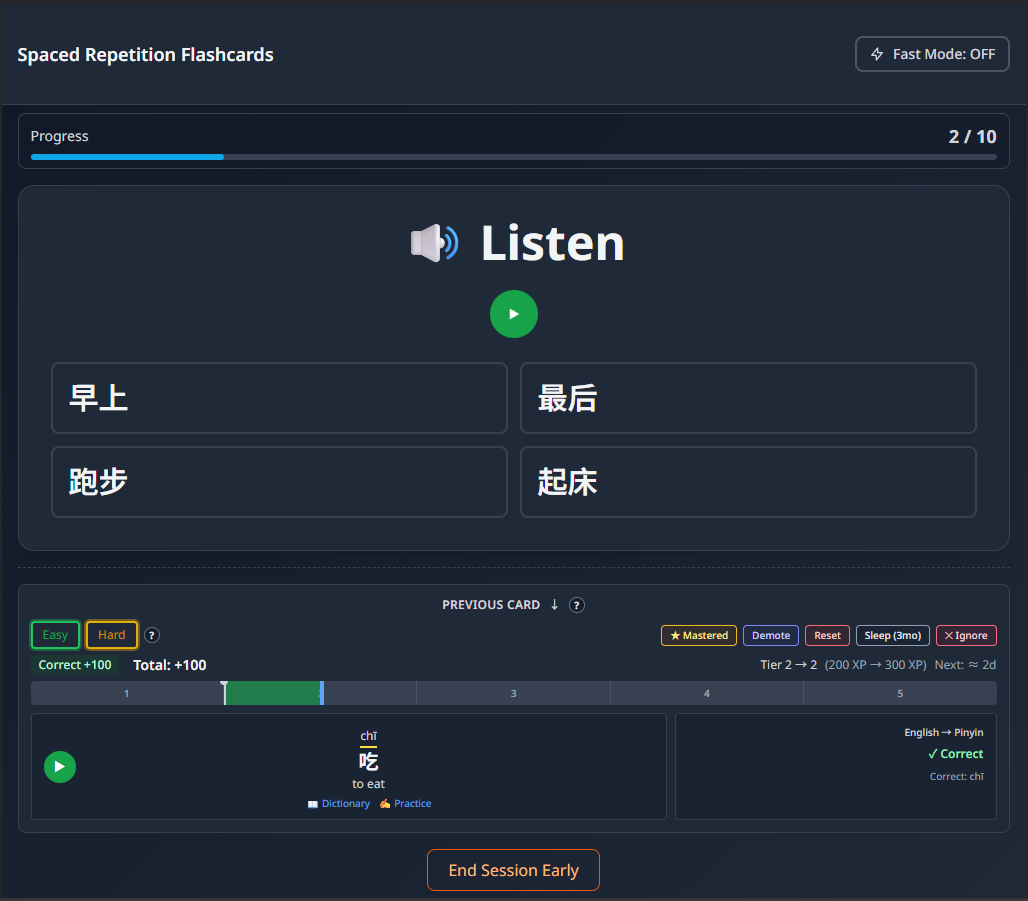Click End Session Early button
1028x901 pixels.
[x=513, y=870]
